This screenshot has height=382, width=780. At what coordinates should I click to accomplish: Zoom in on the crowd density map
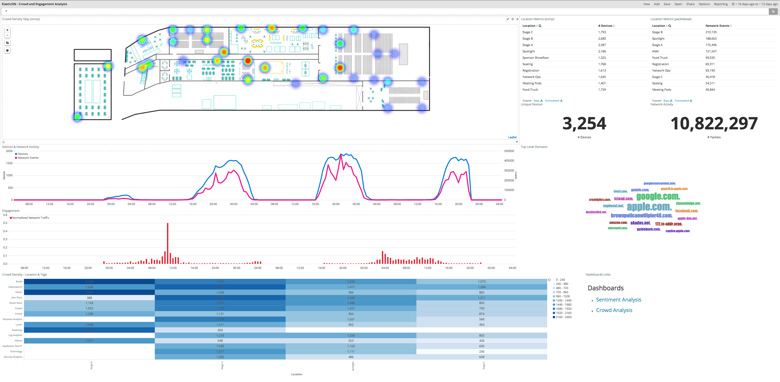pos(7,30)
